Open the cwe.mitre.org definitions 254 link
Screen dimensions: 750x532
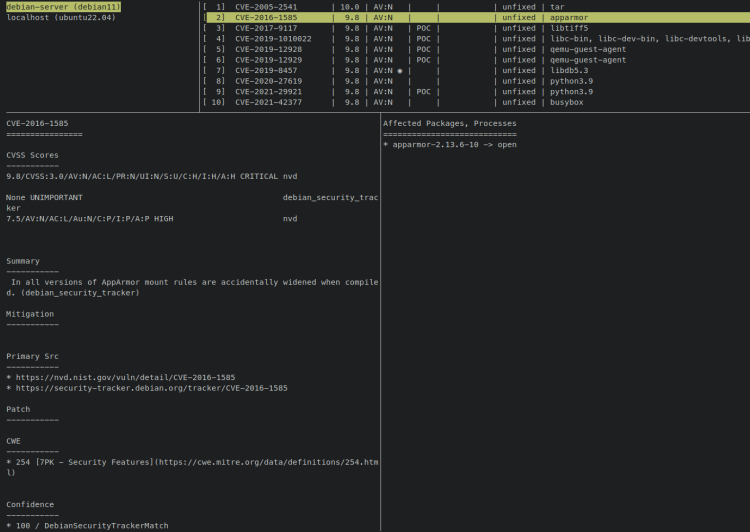click(192, 467)
